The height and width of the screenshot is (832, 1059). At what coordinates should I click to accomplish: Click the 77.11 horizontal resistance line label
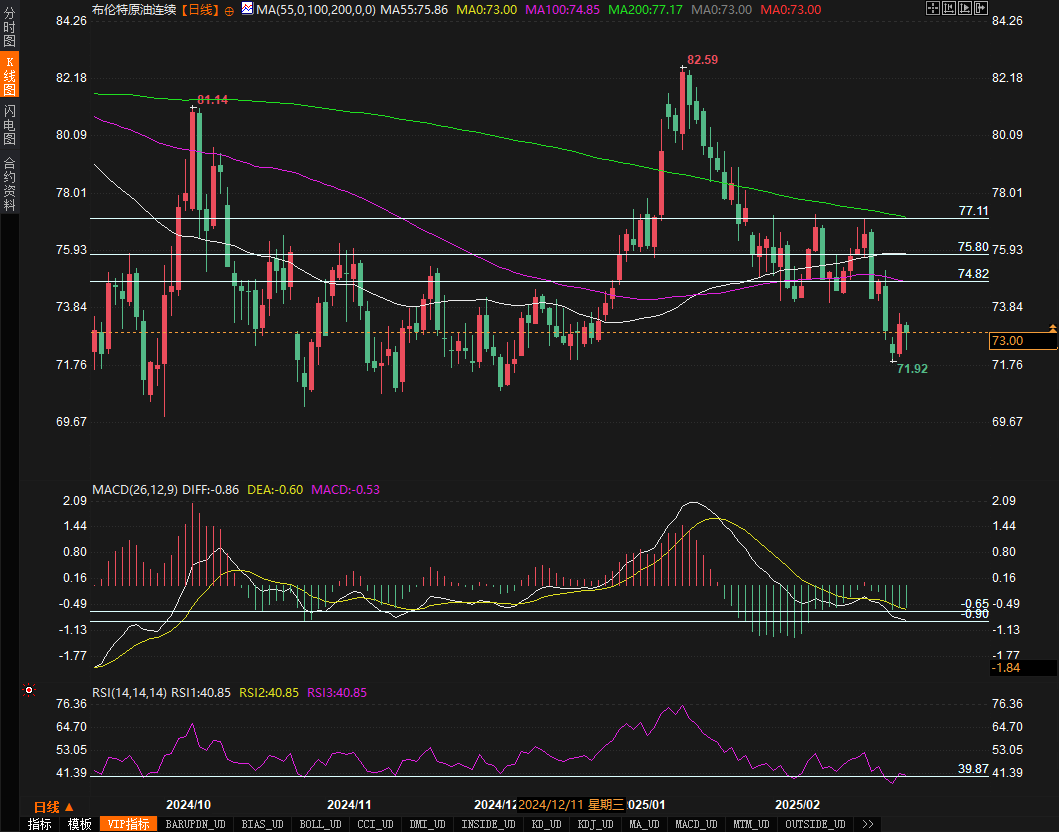point(972,211)
